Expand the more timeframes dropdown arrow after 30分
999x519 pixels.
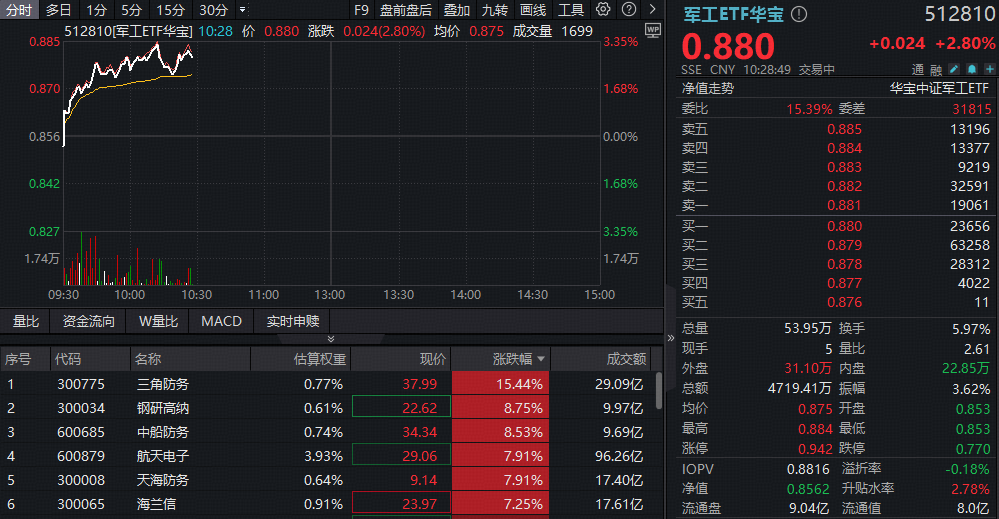pyautogui.click(x=242, y=10)
